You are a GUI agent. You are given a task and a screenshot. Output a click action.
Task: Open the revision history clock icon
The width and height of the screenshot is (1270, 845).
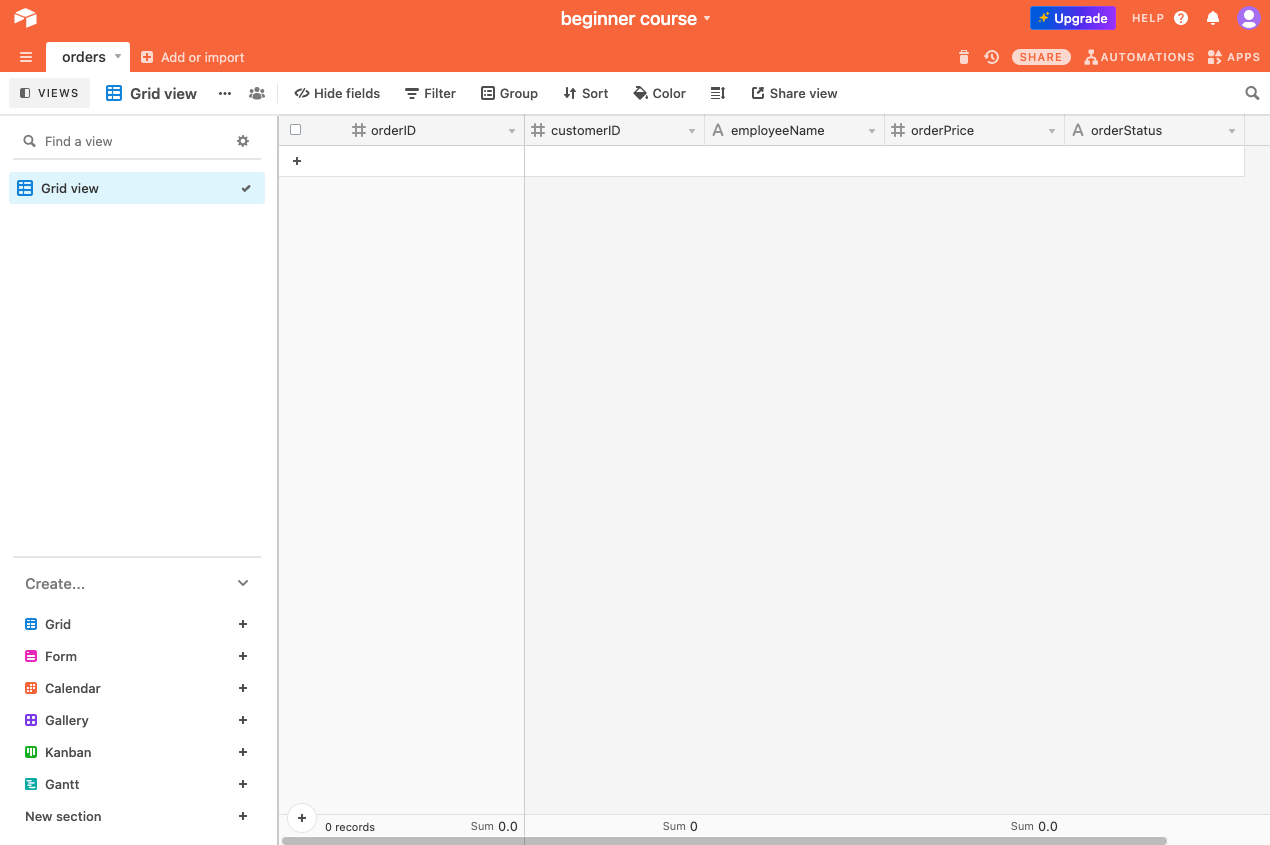(991, 57)
